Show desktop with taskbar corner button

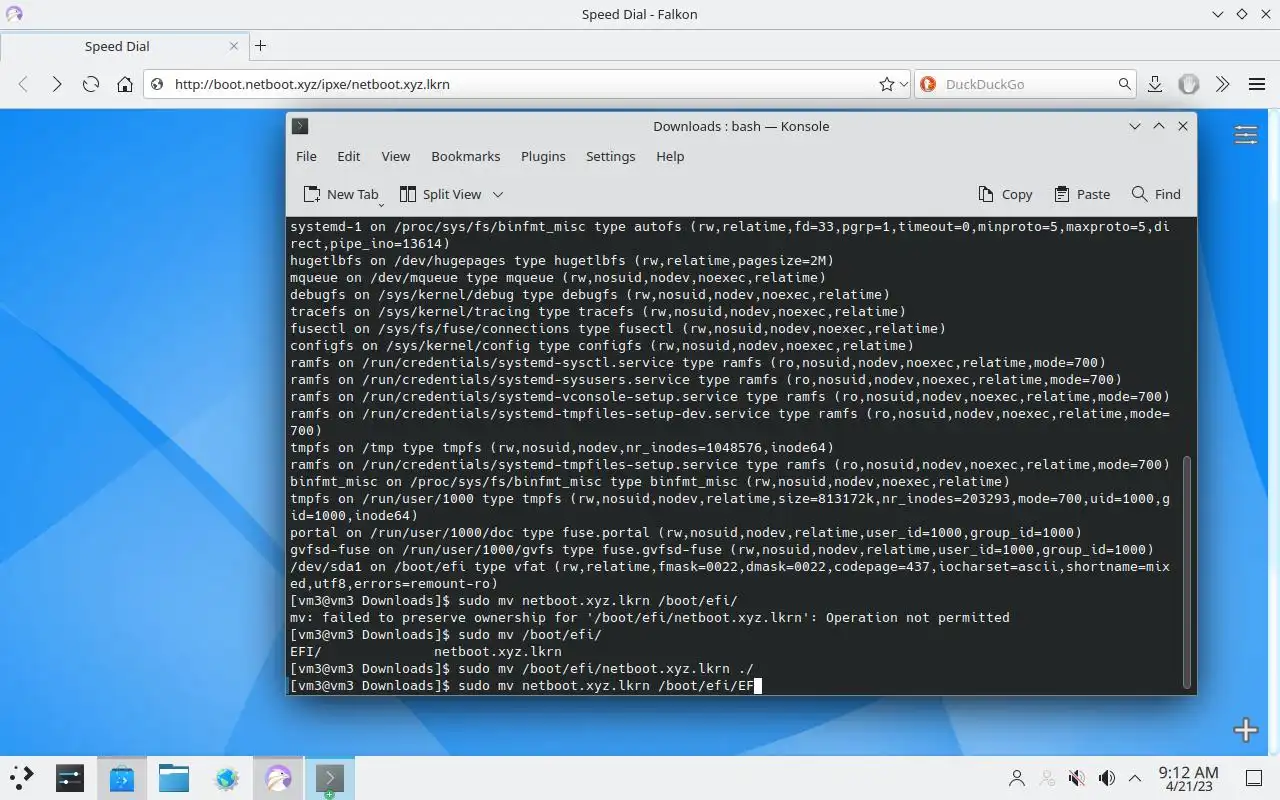(x=1253, y=778)
